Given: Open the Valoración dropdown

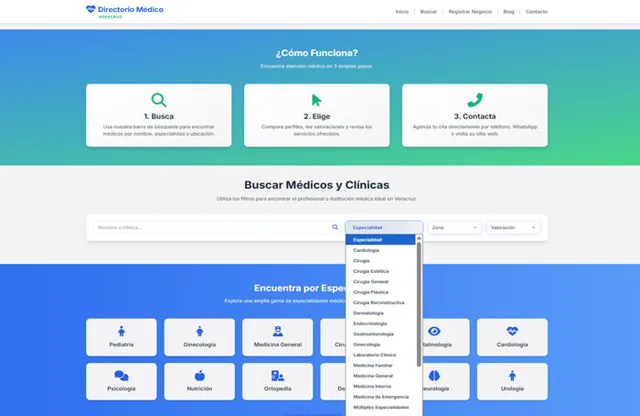Looking at the screenshot, I should [x=513, y=227].
